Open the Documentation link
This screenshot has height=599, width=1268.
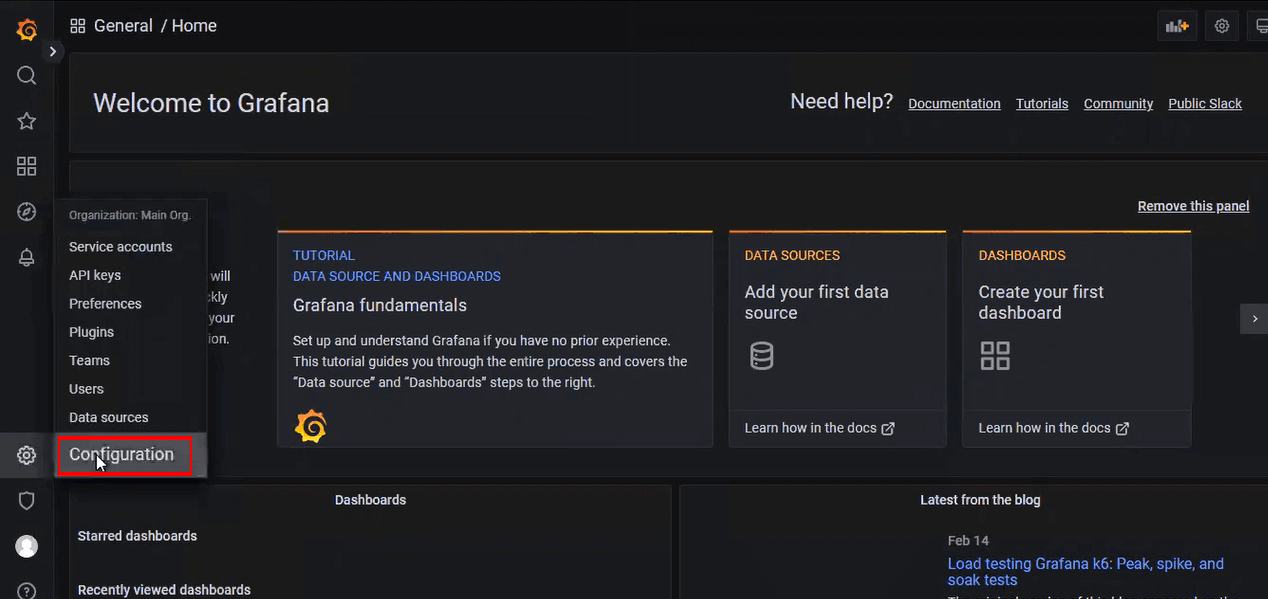954,103
